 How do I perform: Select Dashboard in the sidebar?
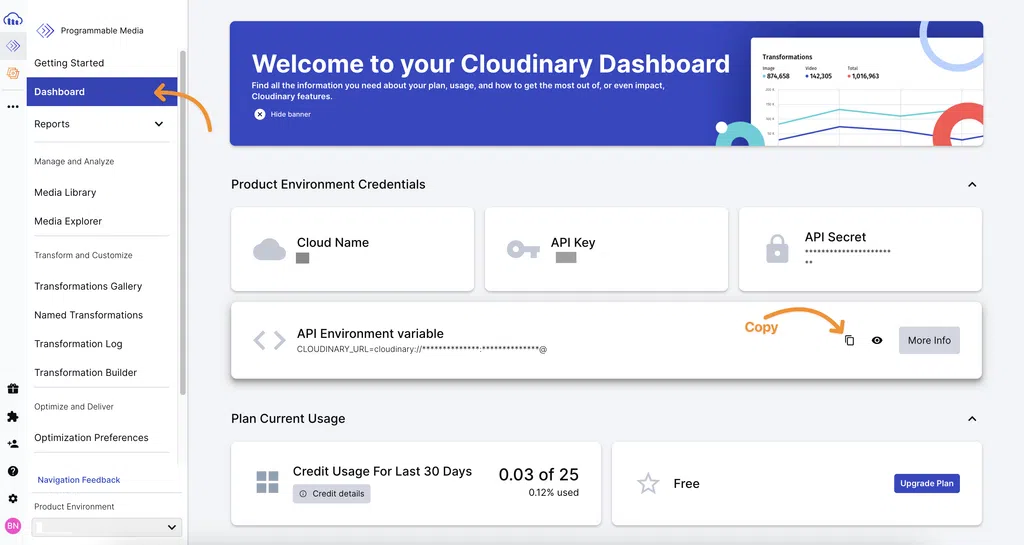(102, 91)
